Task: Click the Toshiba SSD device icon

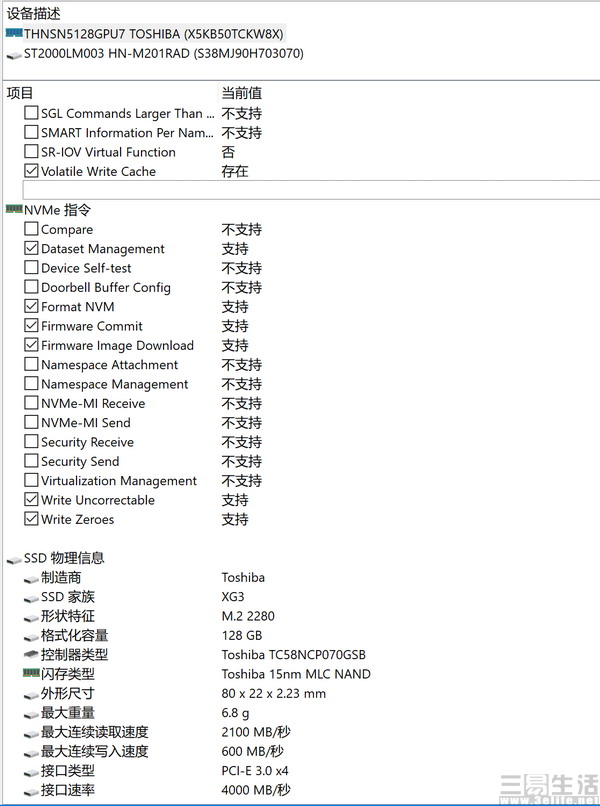Action: pos(13,33)
